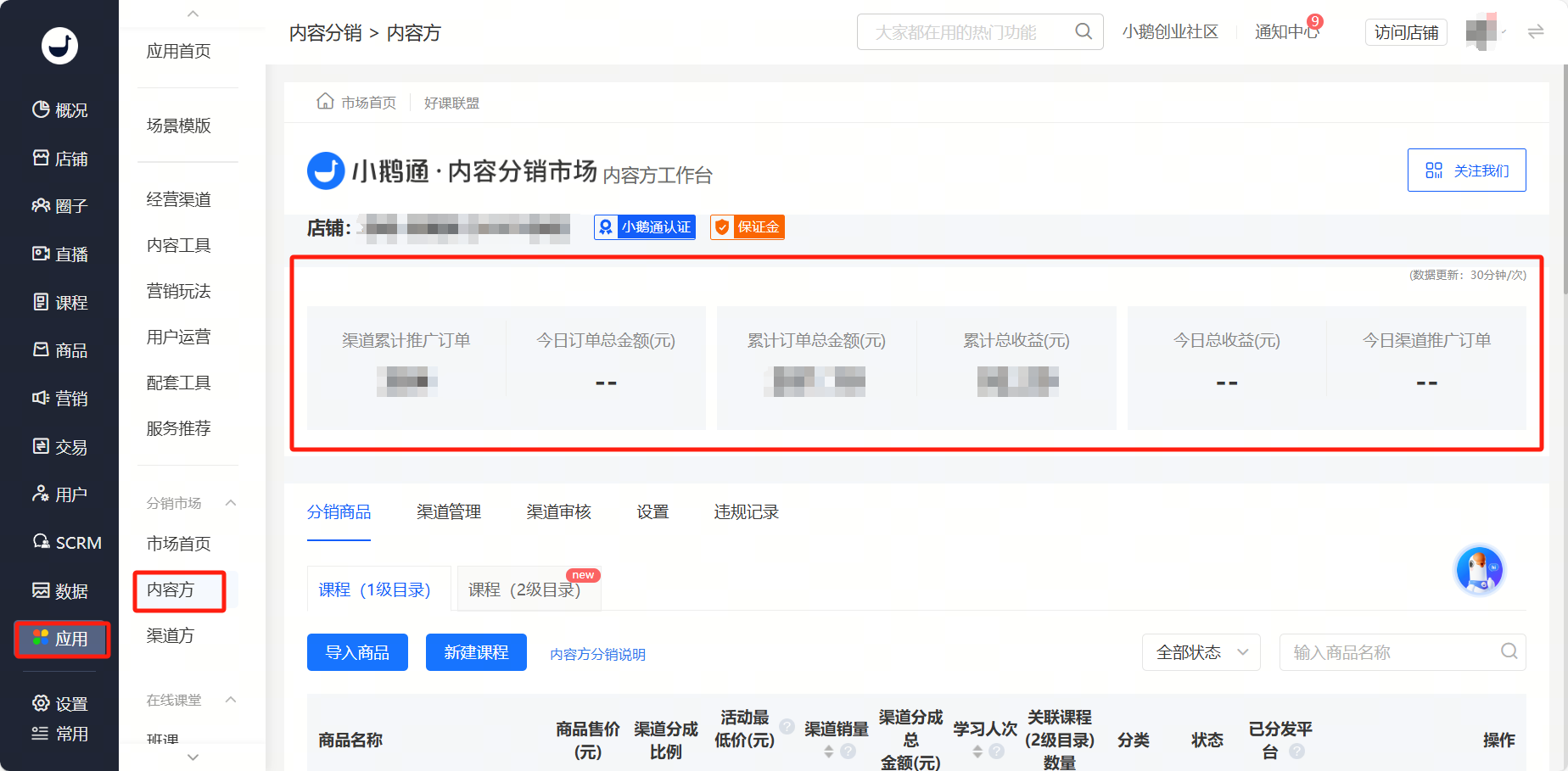Open 营销 marketing section
1568x771 pixels.
coord(59,399)
